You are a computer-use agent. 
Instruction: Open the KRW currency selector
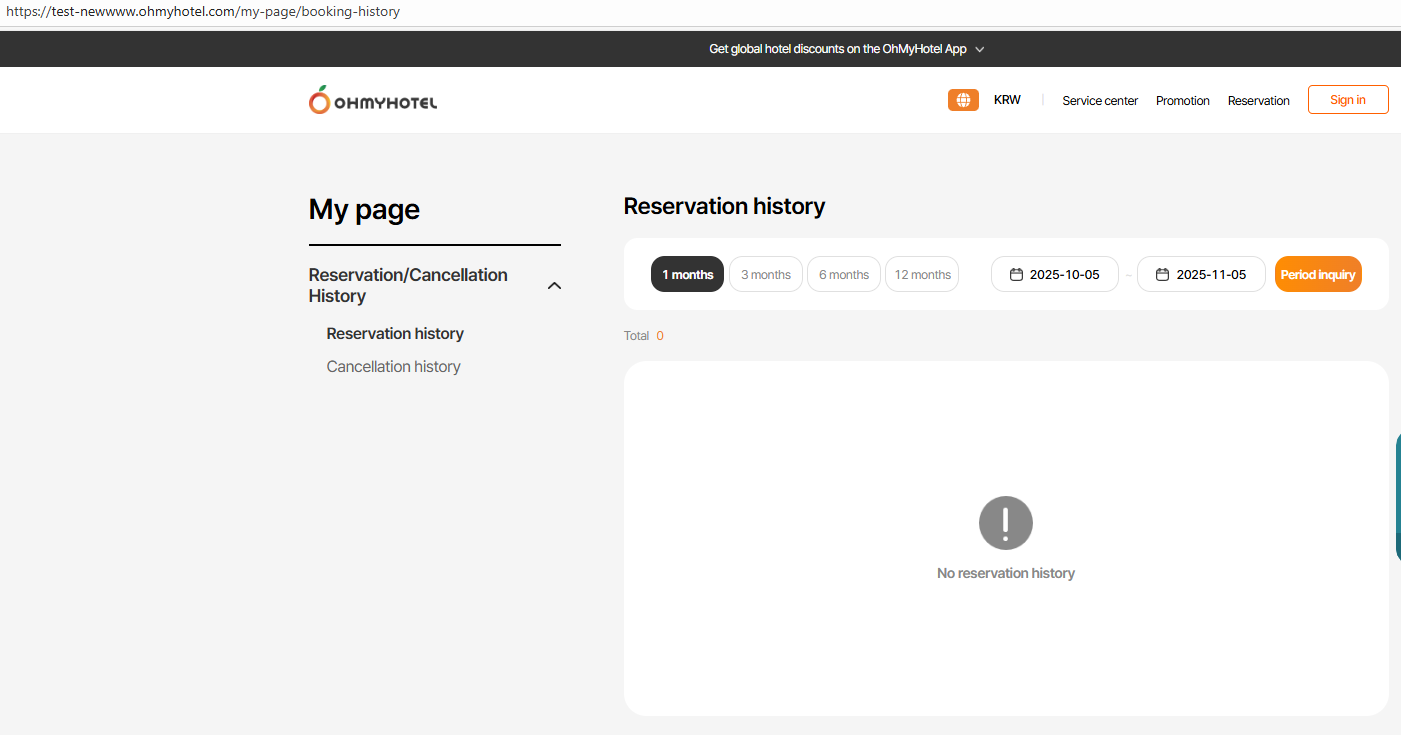click(x=1007, y=100)
